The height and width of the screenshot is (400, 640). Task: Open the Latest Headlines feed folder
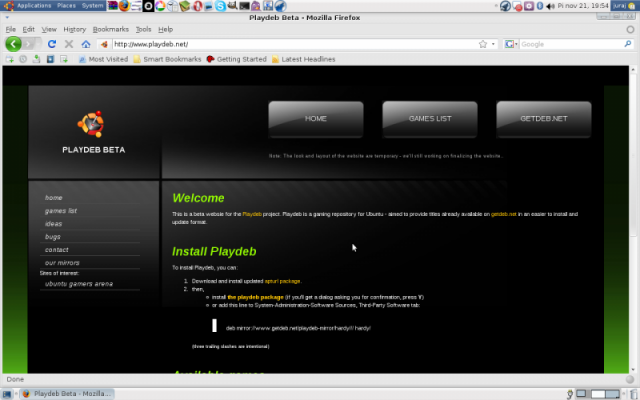(304, 59)
